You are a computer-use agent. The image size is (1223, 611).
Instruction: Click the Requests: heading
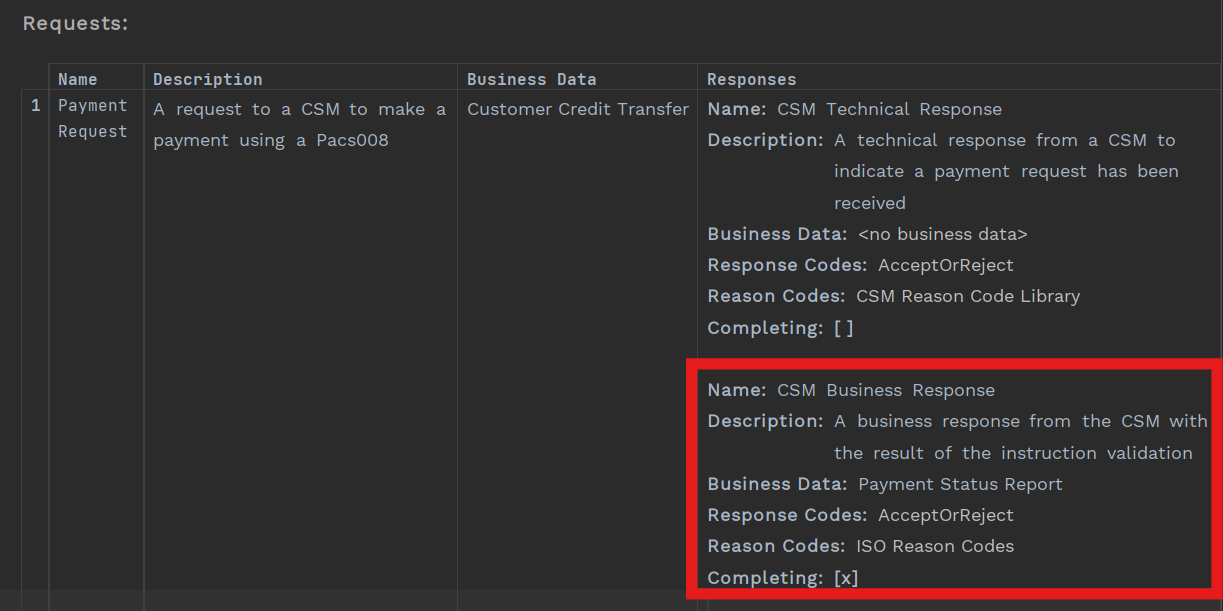click(x=76, y=23)
